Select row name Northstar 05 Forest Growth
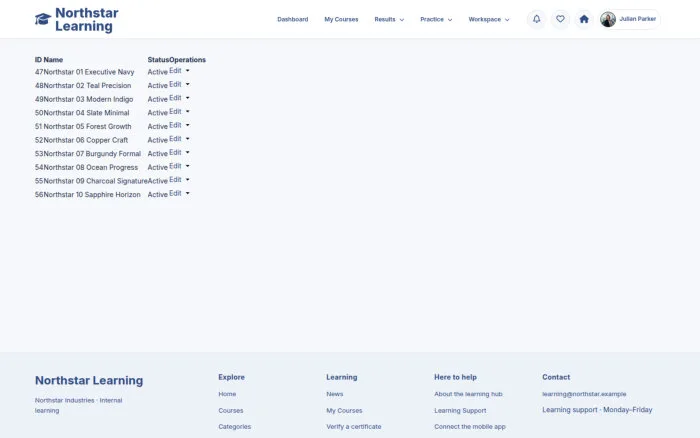This screenshot has height=438, width=700. 87,126
